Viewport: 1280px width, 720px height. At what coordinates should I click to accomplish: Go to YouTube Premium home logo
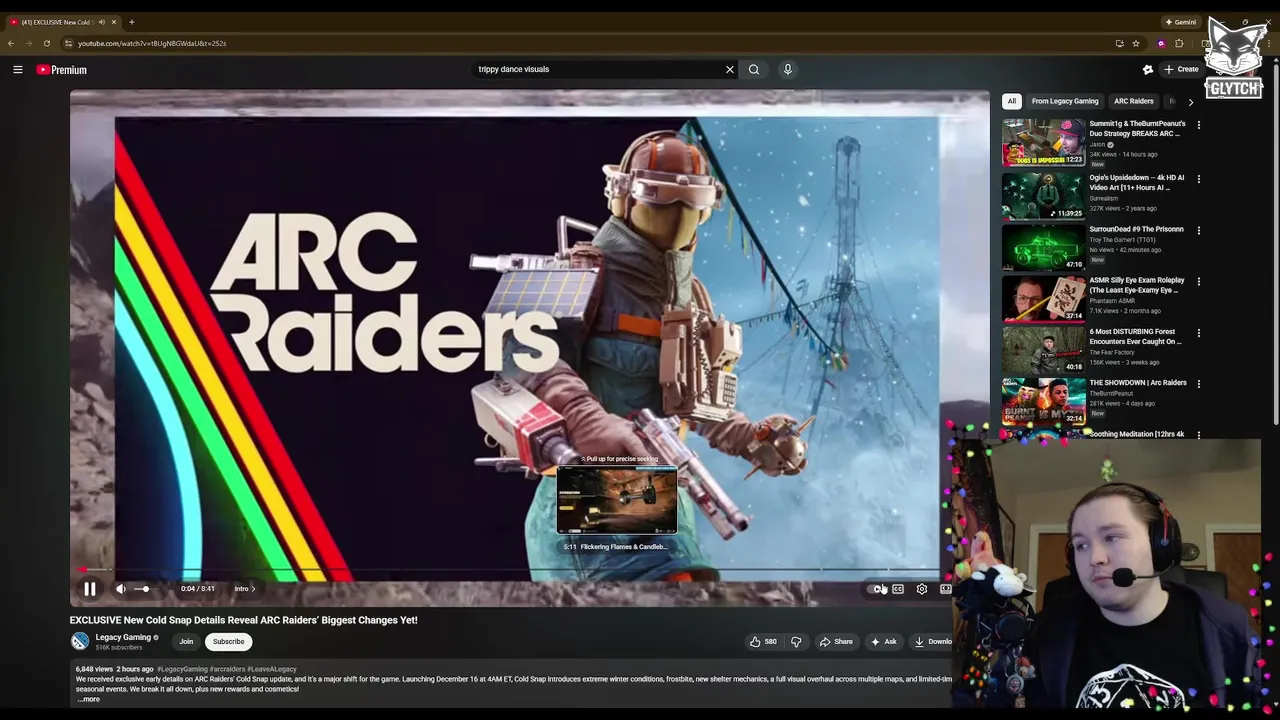62,70
